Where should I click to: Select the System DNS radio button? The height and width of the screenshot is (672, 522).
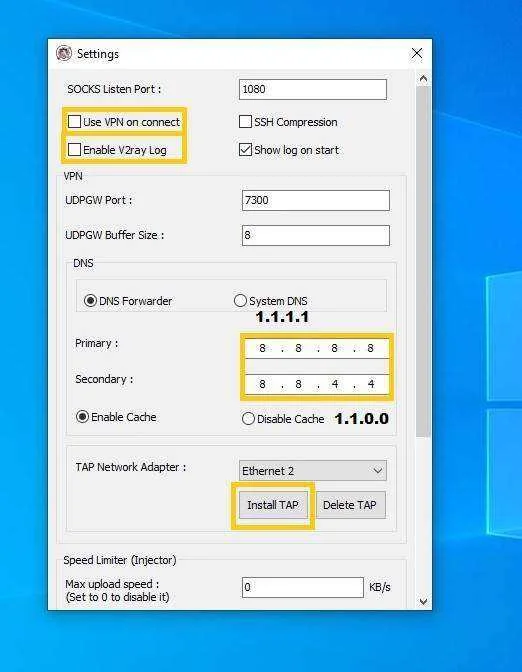click(240, 300)
